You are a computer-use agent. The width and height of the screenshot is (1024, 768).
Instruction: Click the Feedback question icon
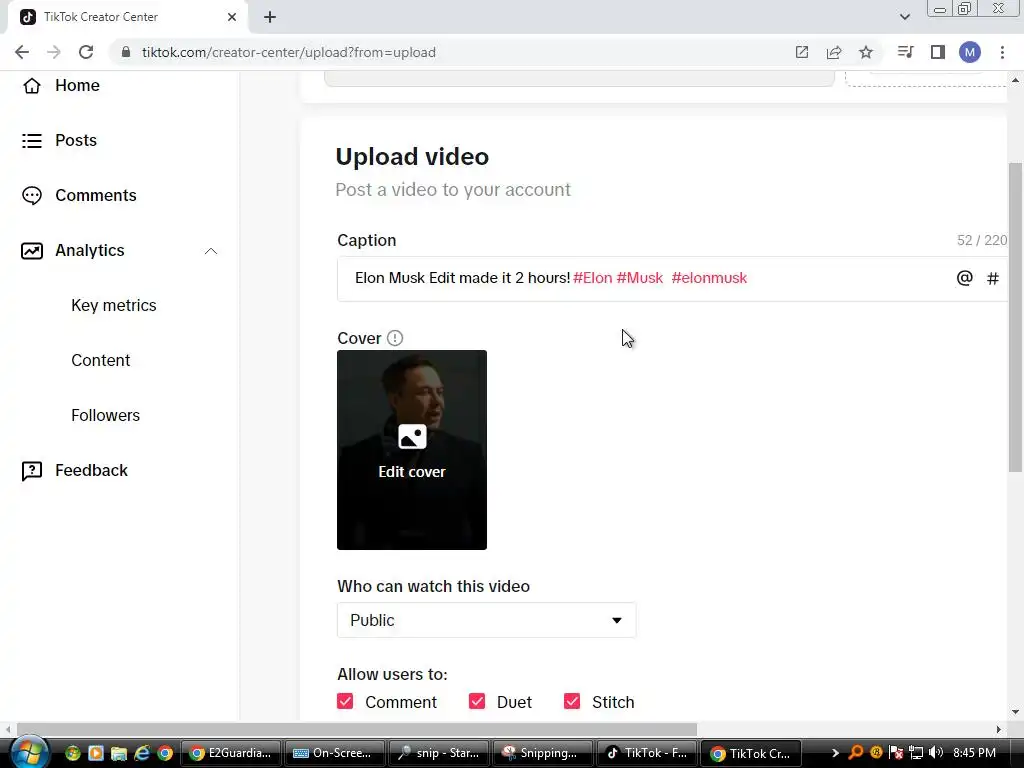click(x=31, y=471)
